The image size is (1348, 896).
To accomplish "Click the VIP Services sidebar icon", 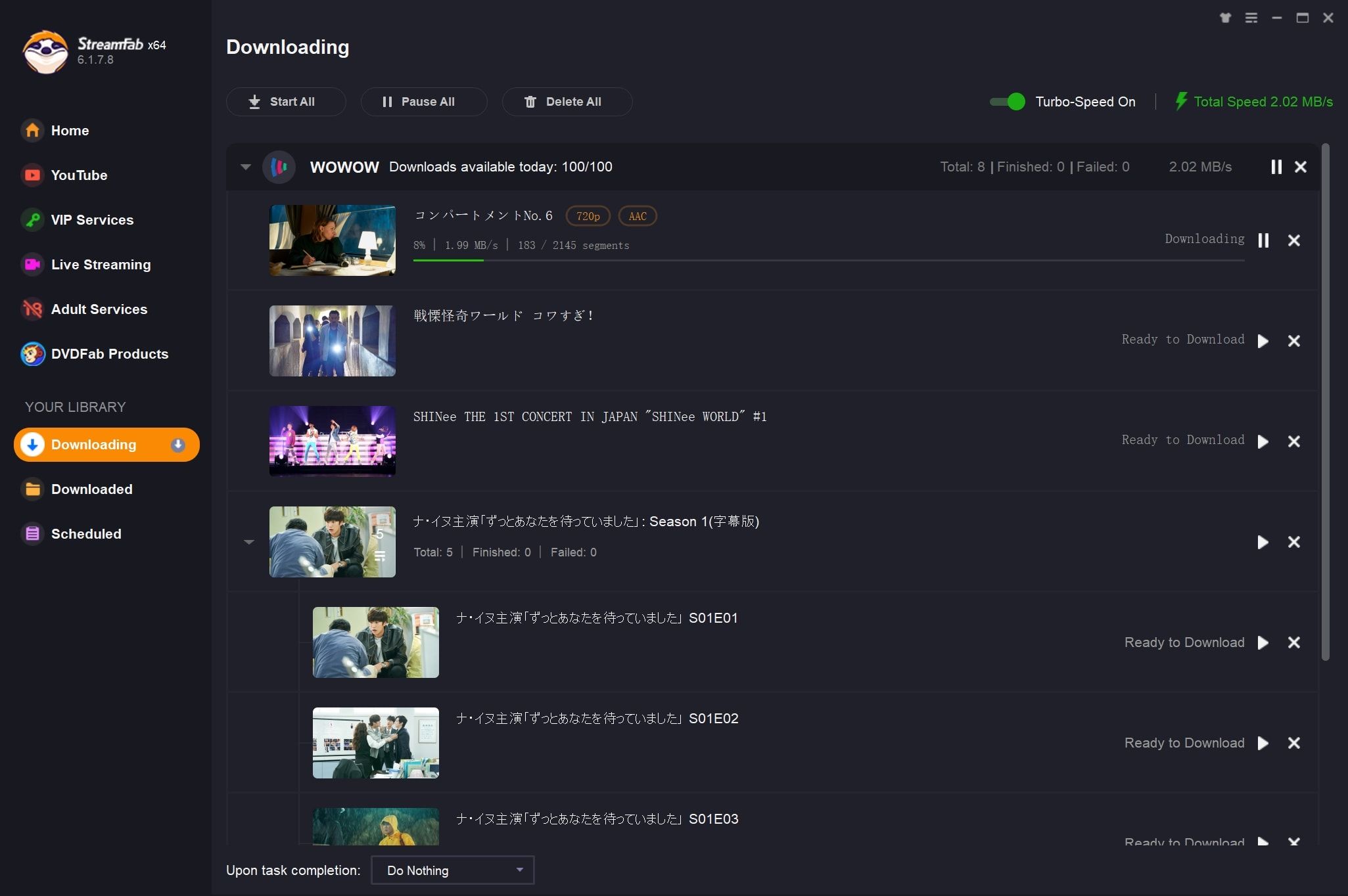I will click(x=29, y=219).
